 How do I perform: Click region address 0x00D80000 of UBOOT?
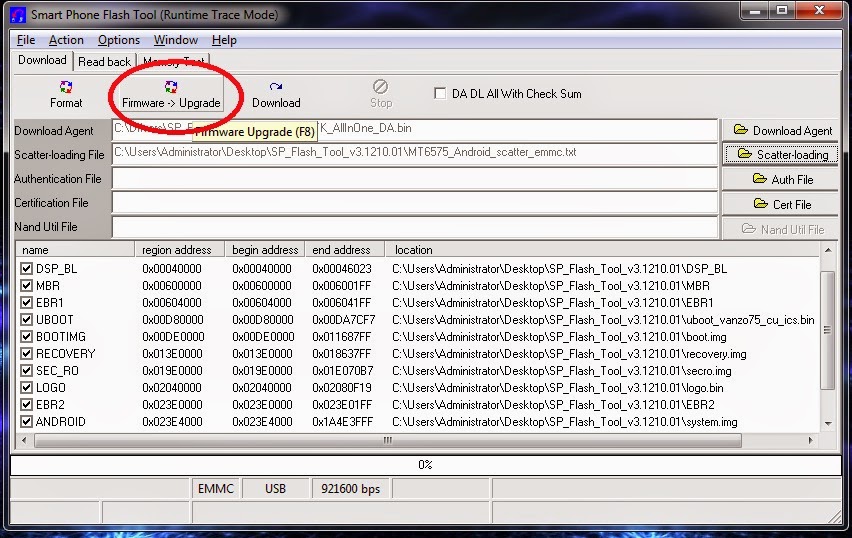coord(173,320)
